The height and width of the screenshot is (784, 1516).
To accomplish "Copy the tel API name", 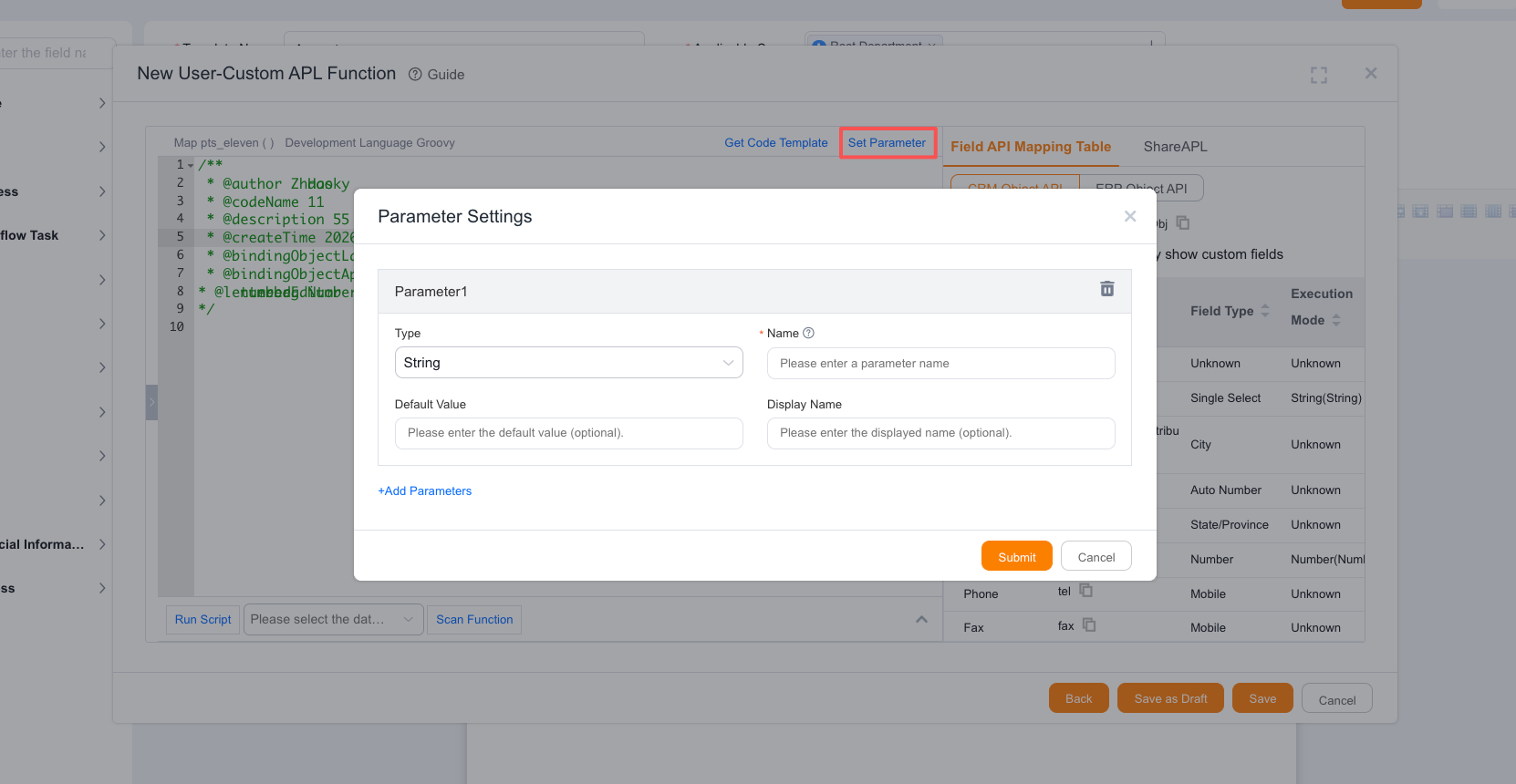I will (1086, 590).
